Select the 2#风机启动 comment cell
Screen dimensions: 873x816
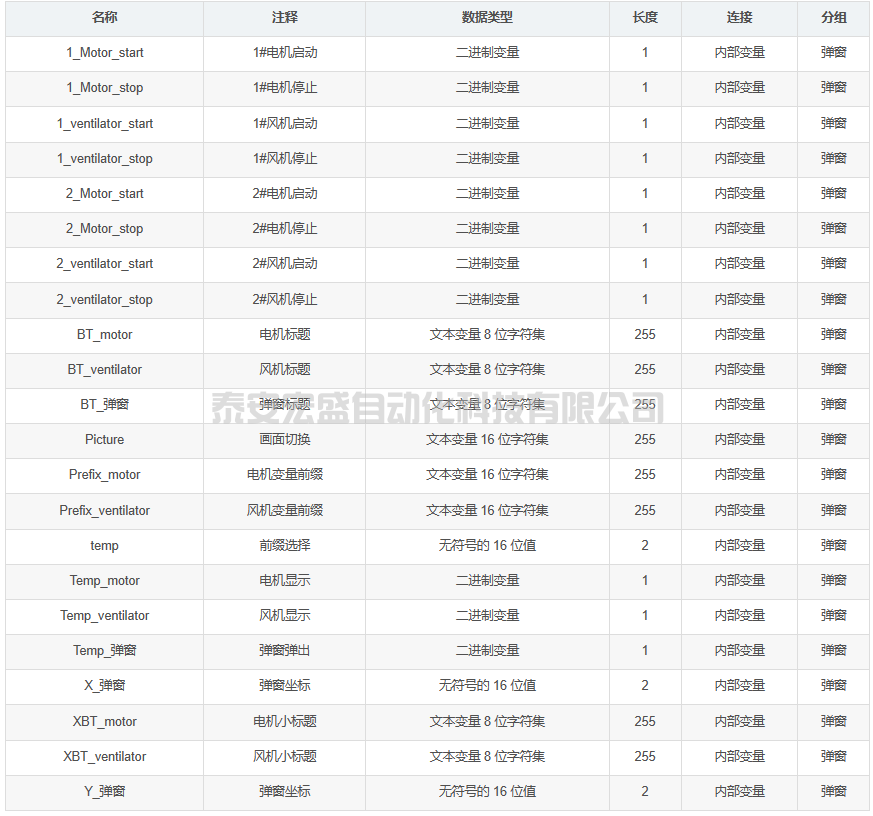tap(284, 264)
